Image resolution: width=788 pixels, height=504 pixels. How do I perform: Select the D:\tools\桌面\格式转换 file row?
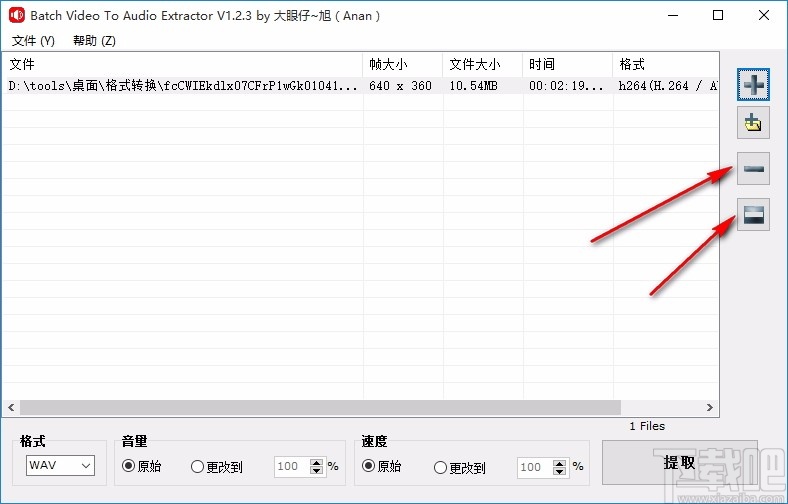[360, 85]
